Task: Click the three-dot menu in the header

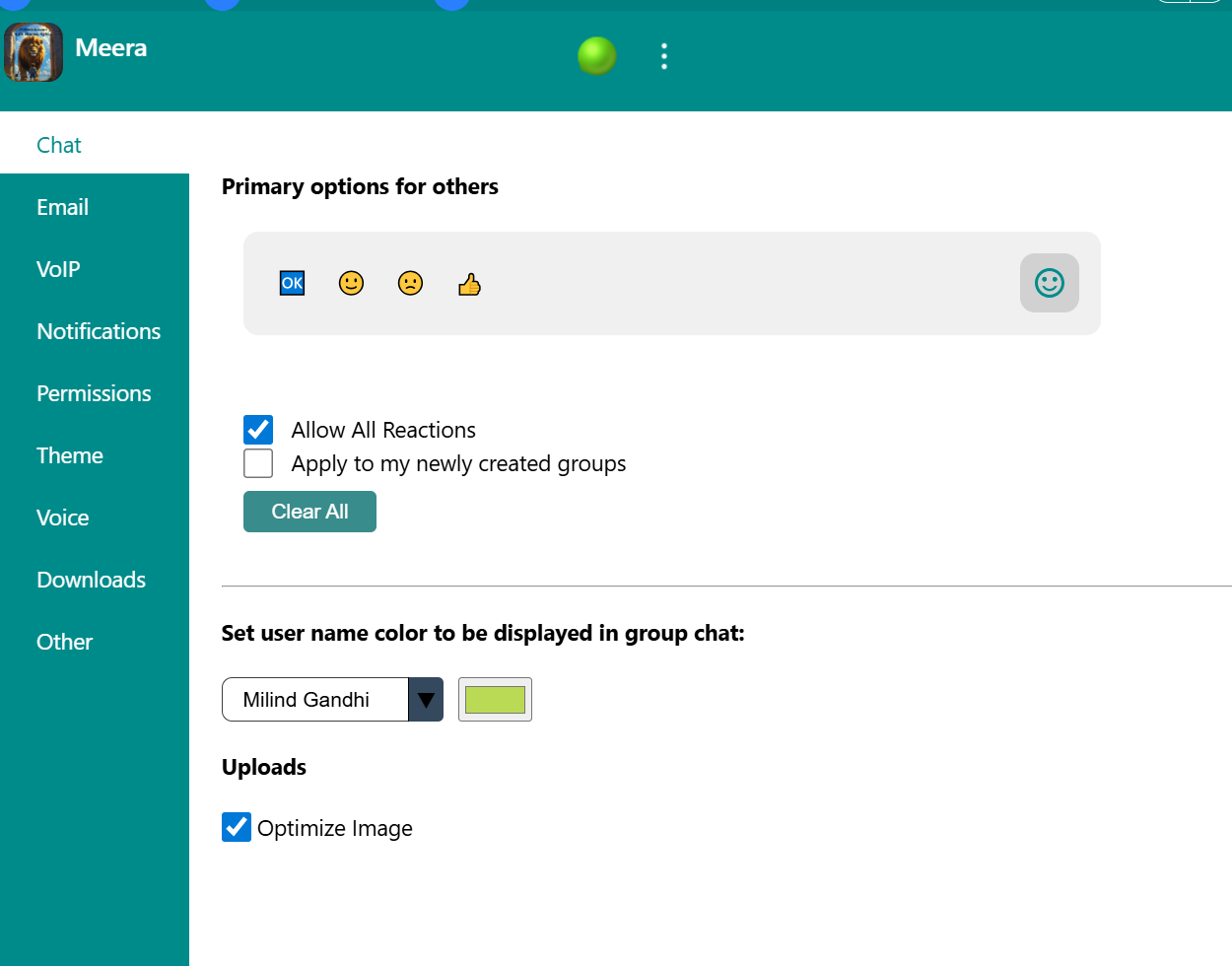Action: point(664,56)
